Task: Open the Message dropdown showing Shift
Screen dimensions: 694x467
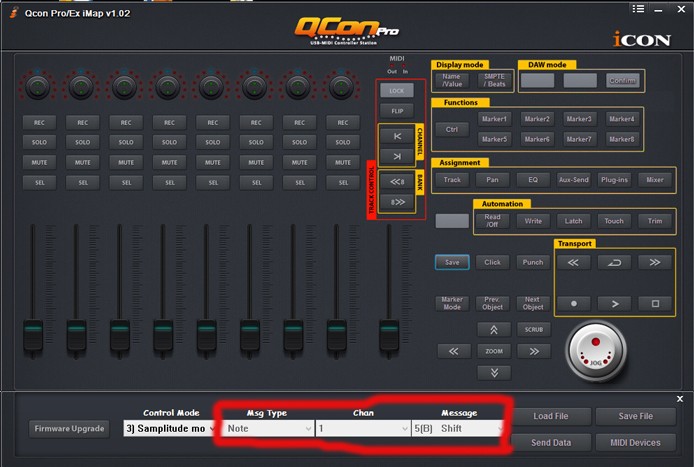Action: [458, 428]
